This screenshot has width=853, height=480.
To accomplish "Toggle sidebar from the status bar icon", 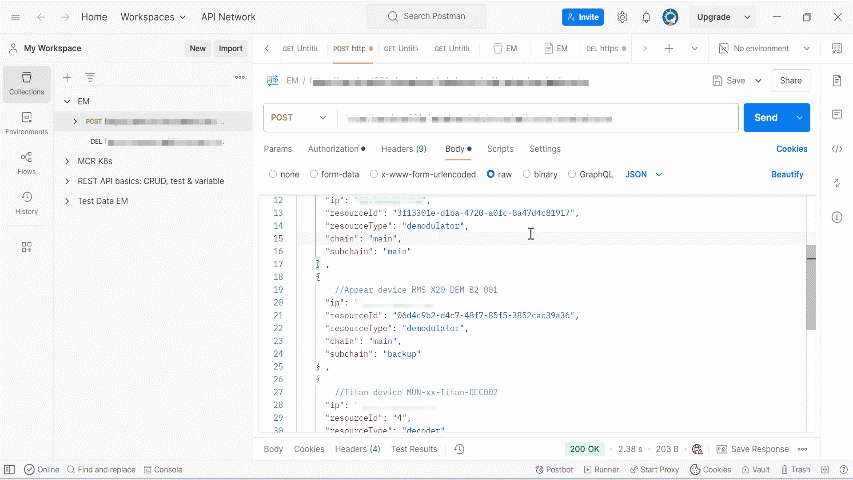I will click(9, 470).
